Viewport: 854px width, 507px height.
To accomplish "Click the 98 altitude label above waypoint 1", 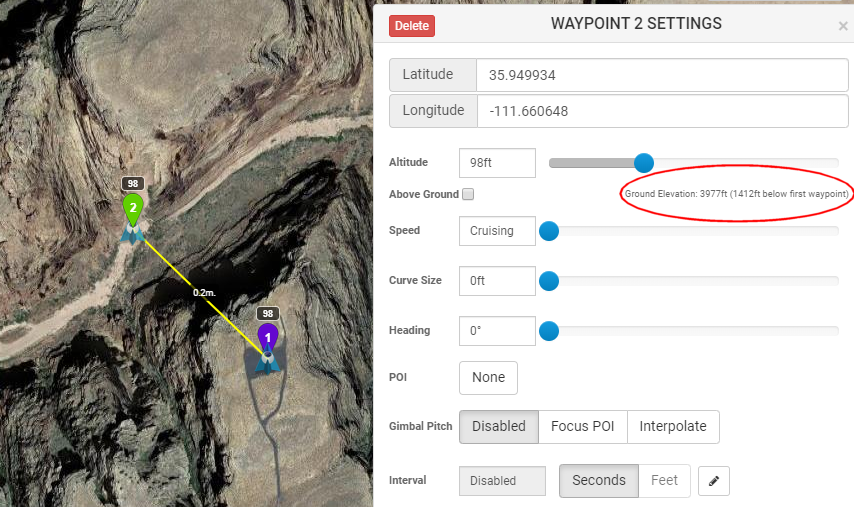I will pos(267,314).
